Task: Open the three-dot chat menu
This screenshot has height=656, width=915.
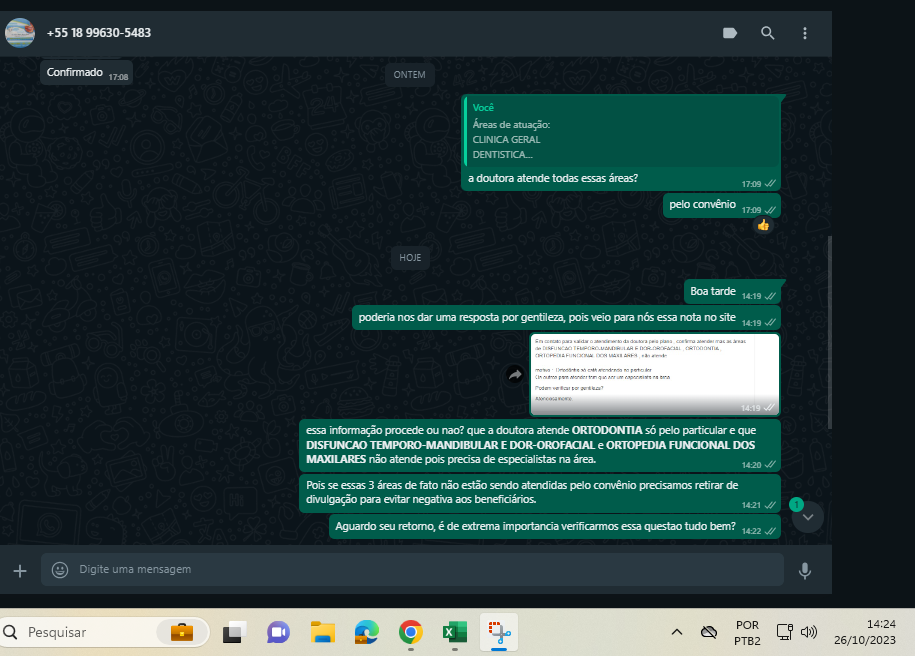Action: coord(805,33)
